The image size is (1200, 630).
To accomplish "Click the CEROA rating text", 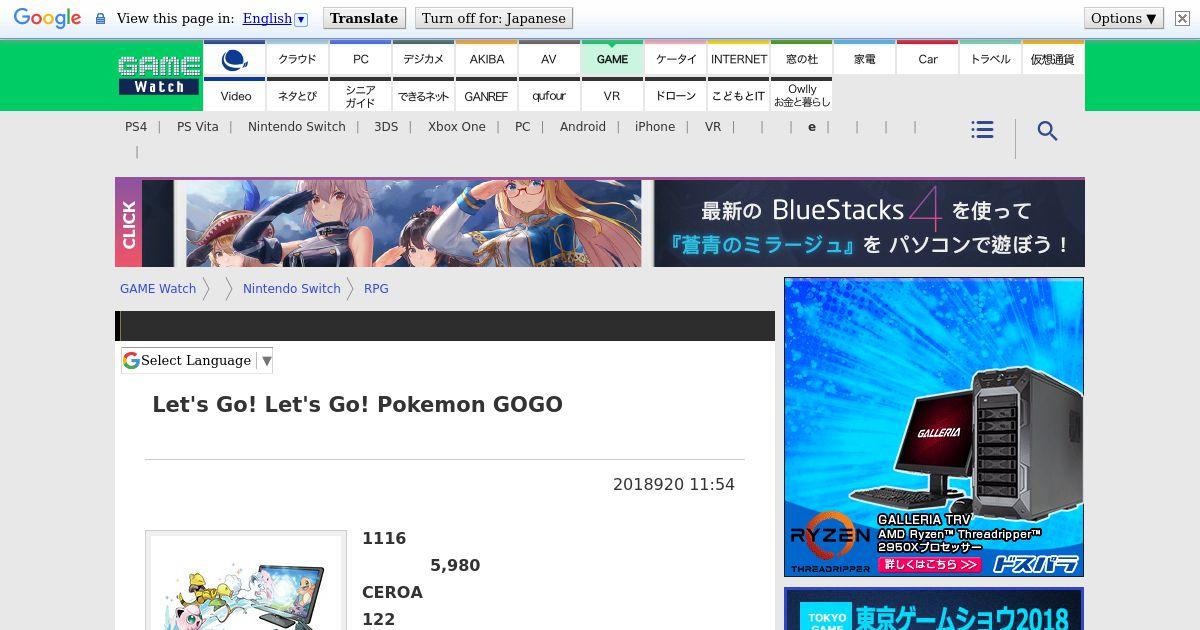I will (x=392, y=593).
